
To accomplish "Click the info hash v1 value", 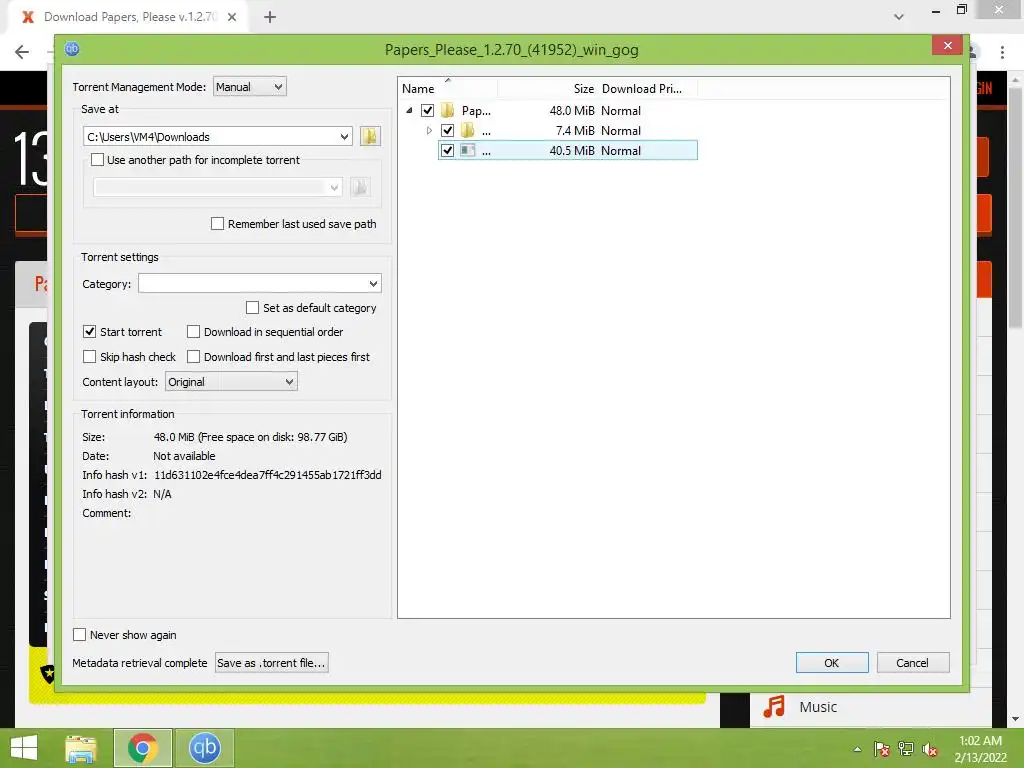I will click(268, 475).
